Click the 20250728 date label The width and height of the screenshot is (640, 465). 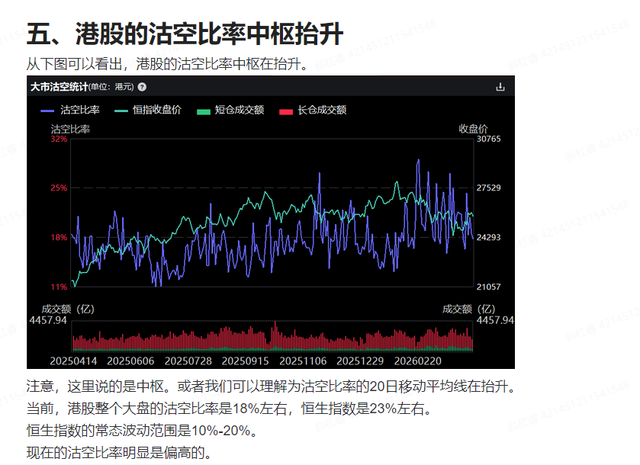click(188, 361)
